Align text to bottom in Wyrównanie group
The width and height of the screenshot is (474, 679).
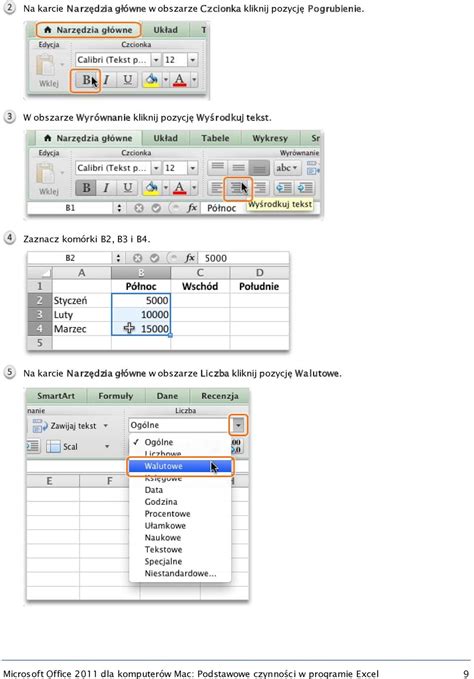point(259,168)
